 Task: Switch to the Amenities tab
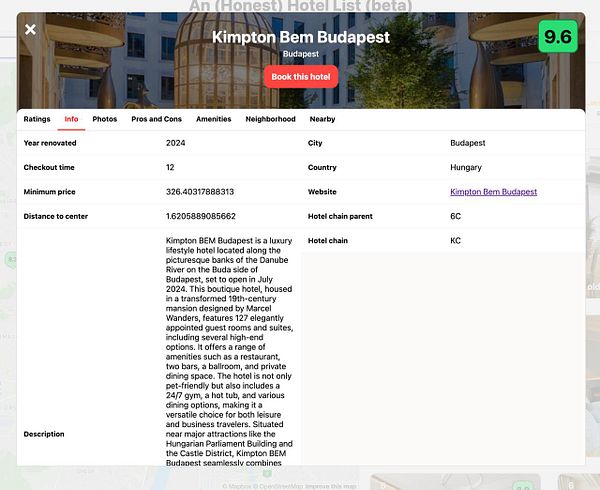[214, 119]
